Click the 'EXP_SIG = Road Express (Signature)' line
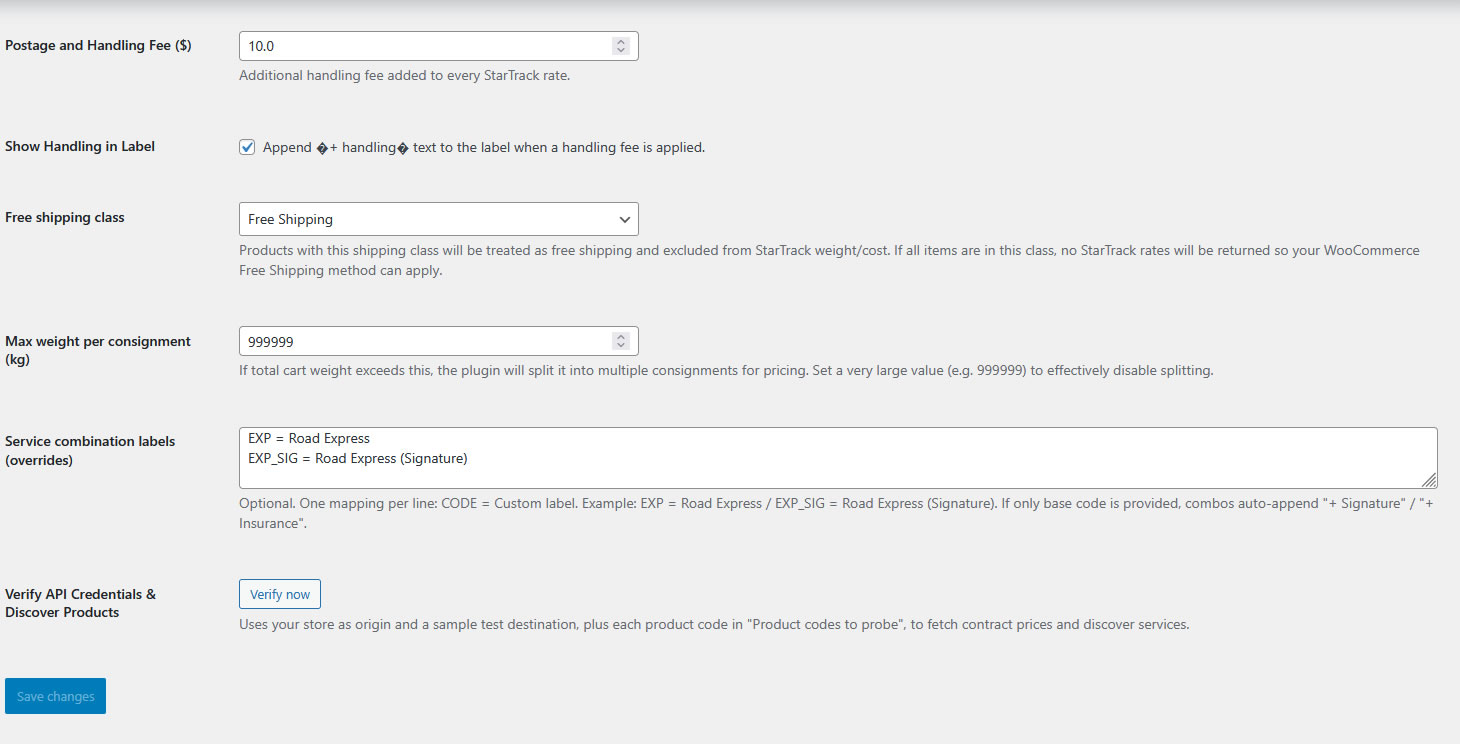The image size is (1460, 744). pyautogui.click(x=358, y=458)
